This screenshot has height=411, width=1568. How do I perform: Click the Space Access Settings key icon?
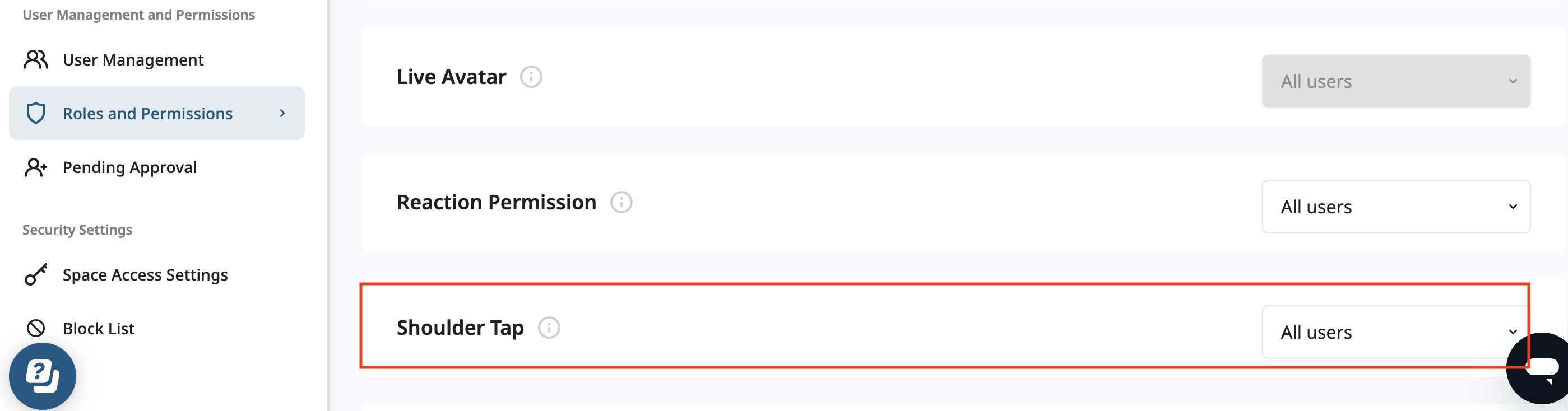(35, 275)
